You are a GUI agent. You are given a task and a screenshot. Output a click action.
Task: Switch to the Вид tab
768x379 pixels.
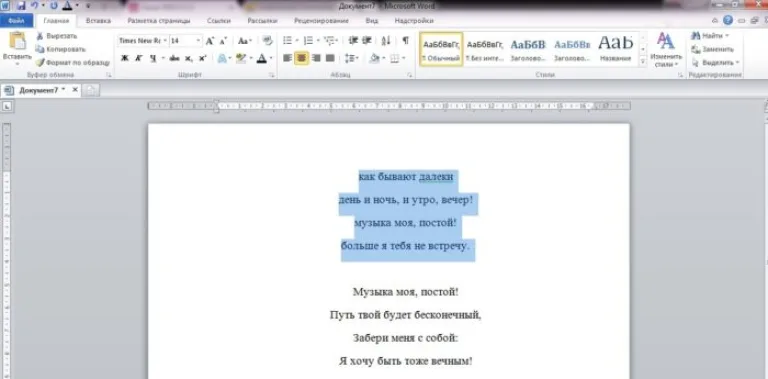[x=372, y=21]
